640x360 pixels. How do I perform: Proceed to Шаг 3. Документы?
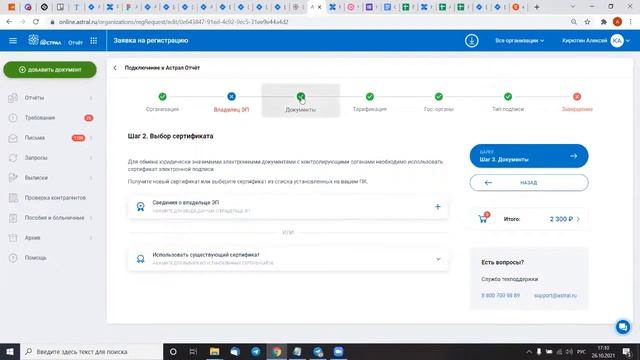tap(529, 156)
